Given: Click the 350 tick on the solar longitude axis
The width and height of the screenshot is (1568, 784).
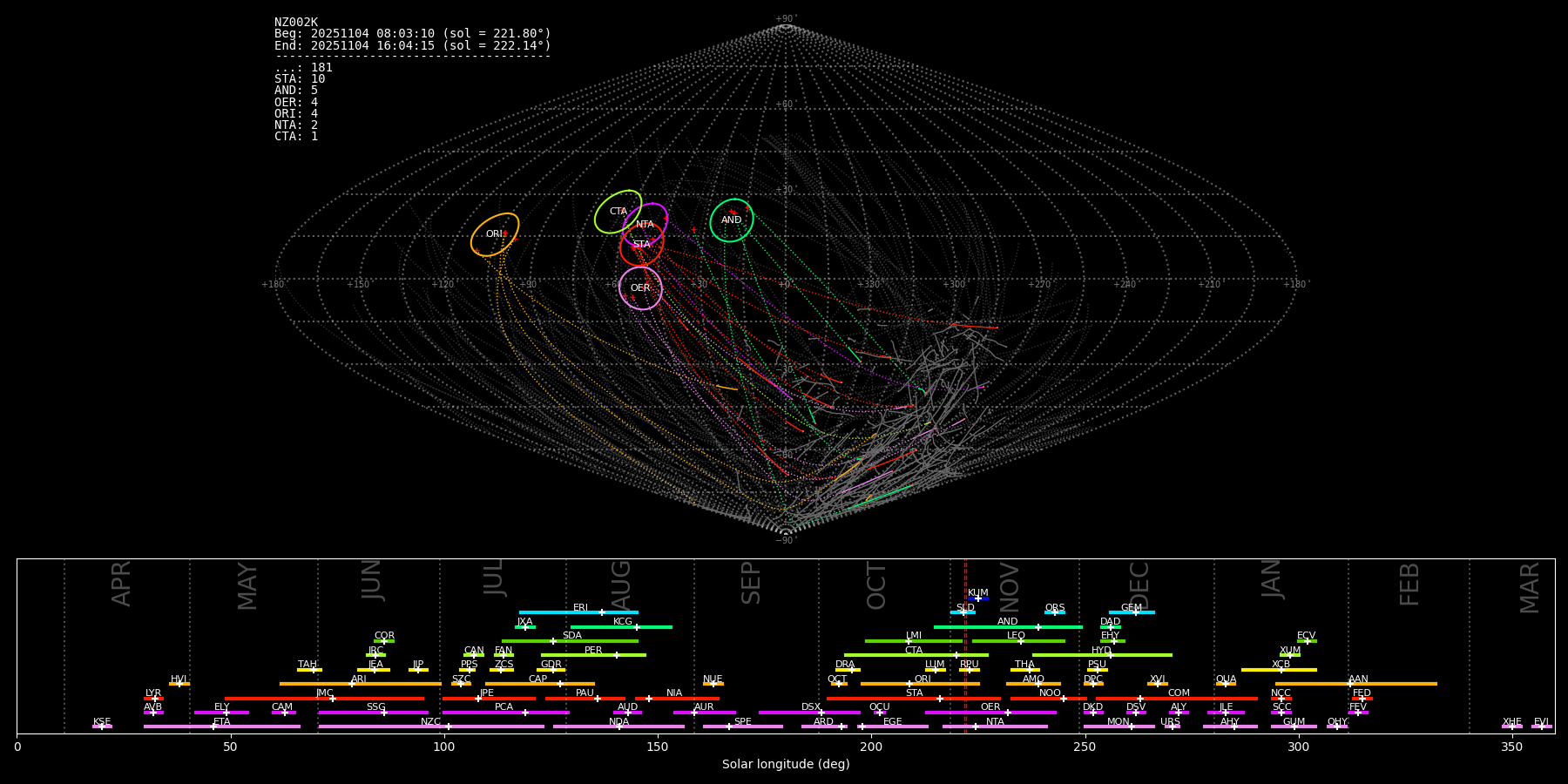Looking at the screenshot, I should click(x=1512, y=747).
